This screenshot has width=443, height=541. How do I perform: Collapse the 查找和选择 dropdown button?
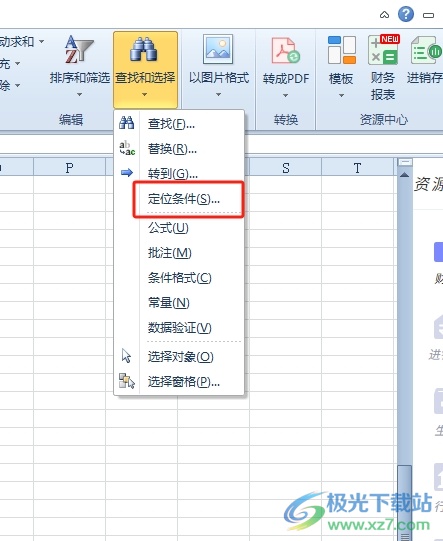145,69
